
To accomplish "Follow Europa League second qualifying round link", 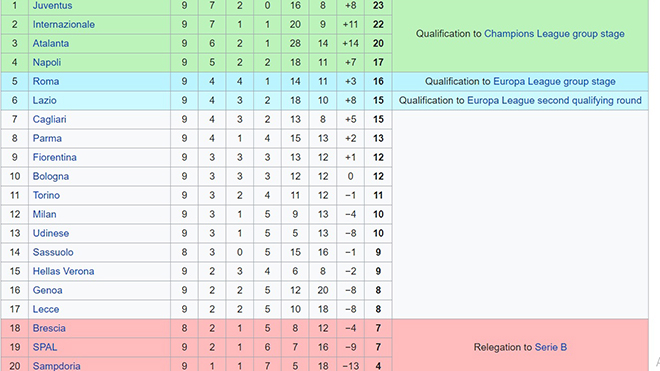I will click(x=554, y=100).
